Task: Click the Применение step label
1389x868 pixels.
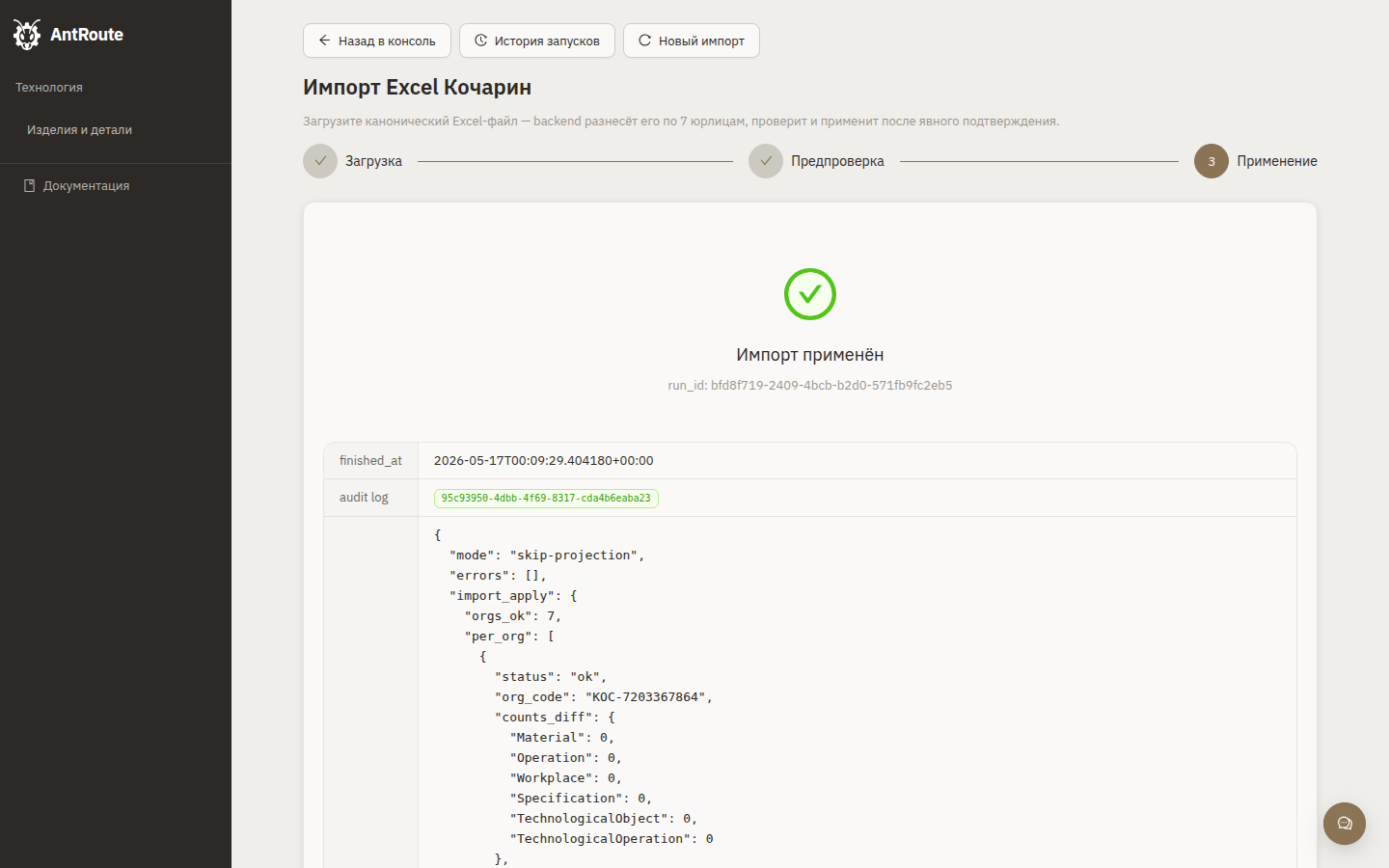Action: tap(1277, 161)
